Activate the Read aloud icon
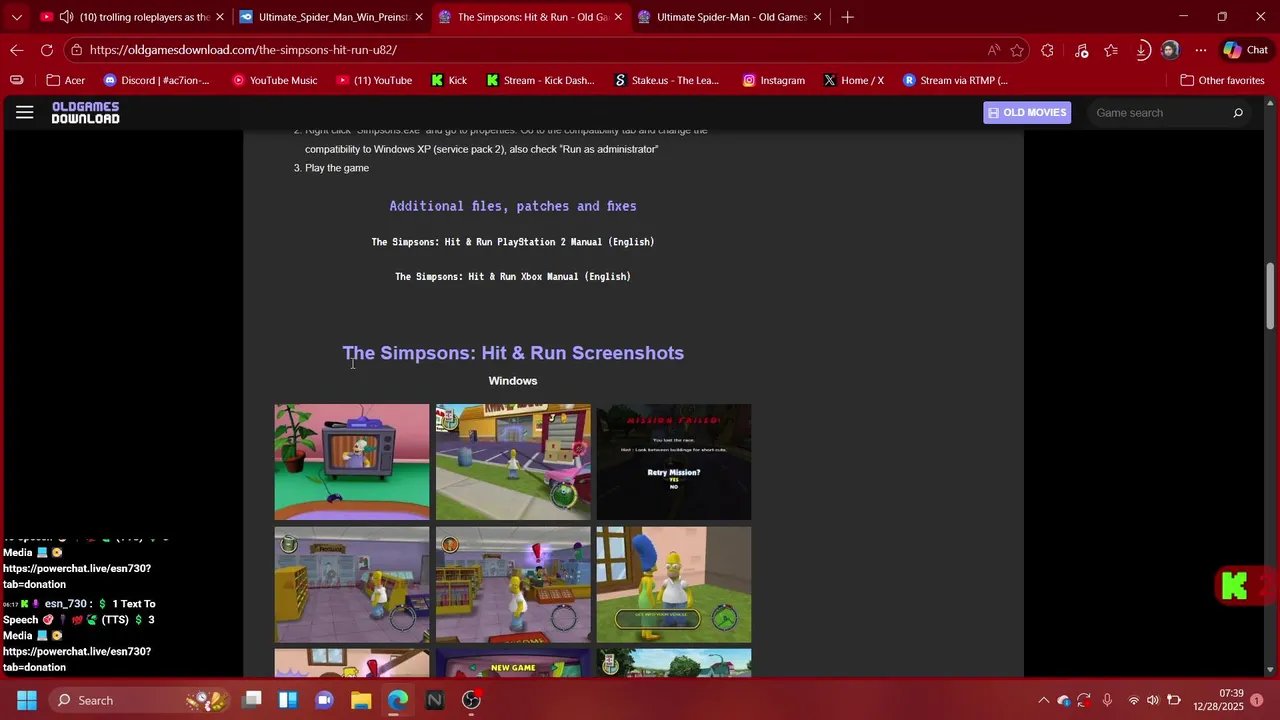This screenshot has height=720, width=1280. [x=993, y=50]
